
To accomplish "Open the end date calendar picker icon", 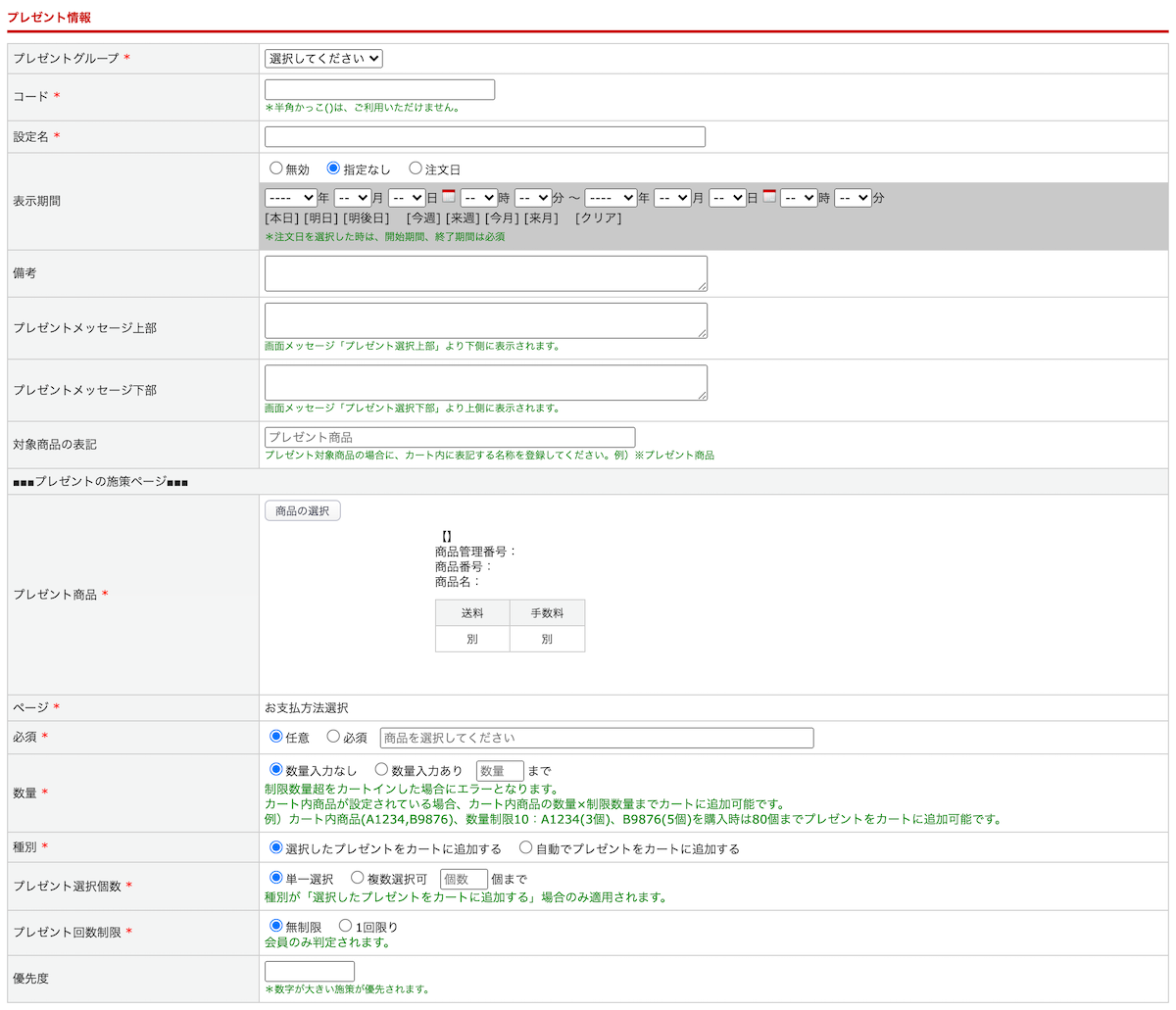I will point(769,196).
